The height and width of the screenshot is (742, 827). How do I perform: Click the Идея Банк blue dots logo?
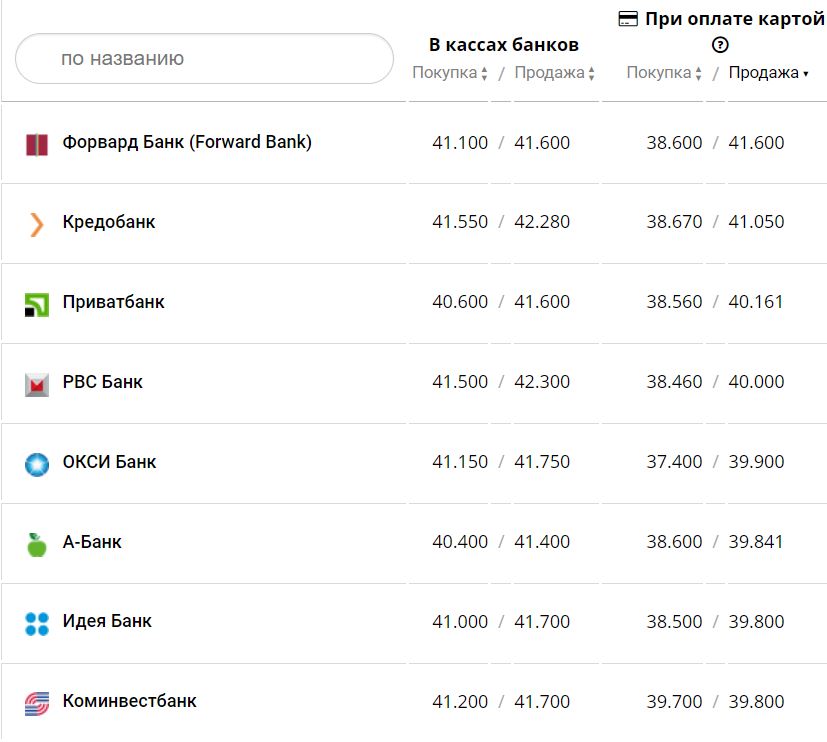click(37, 623)
